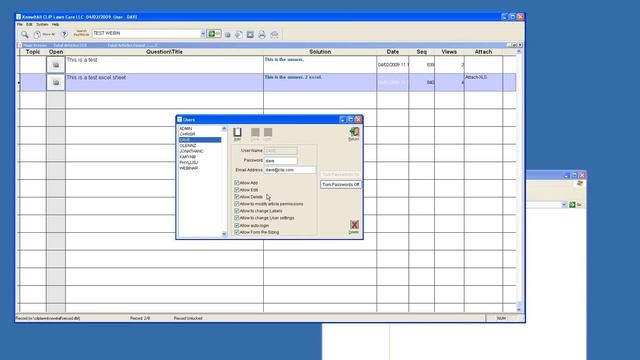Click the Show All toolbar icon

pyautogui.click(x=37, y=35)
